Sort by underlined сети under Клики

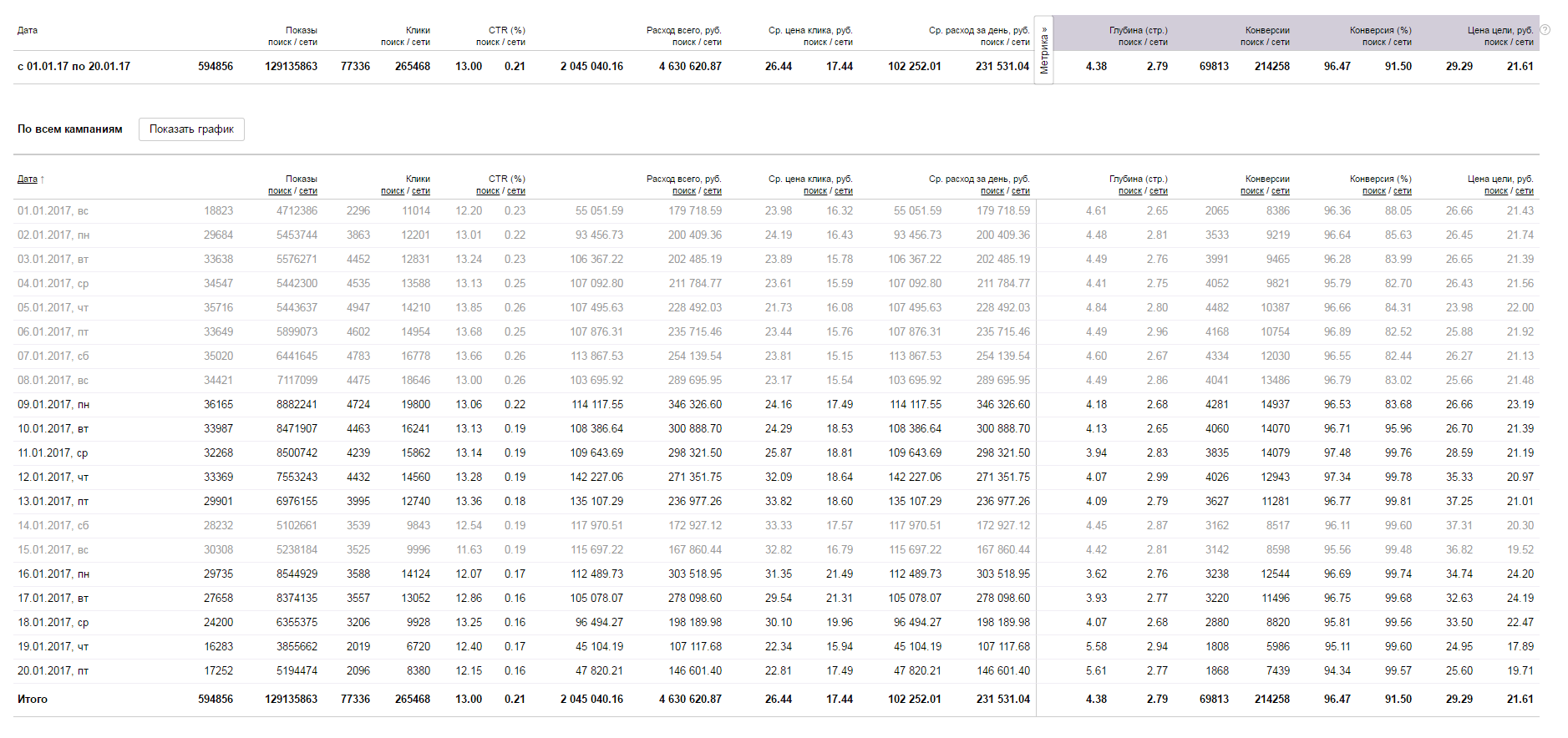tap(421, 191)
